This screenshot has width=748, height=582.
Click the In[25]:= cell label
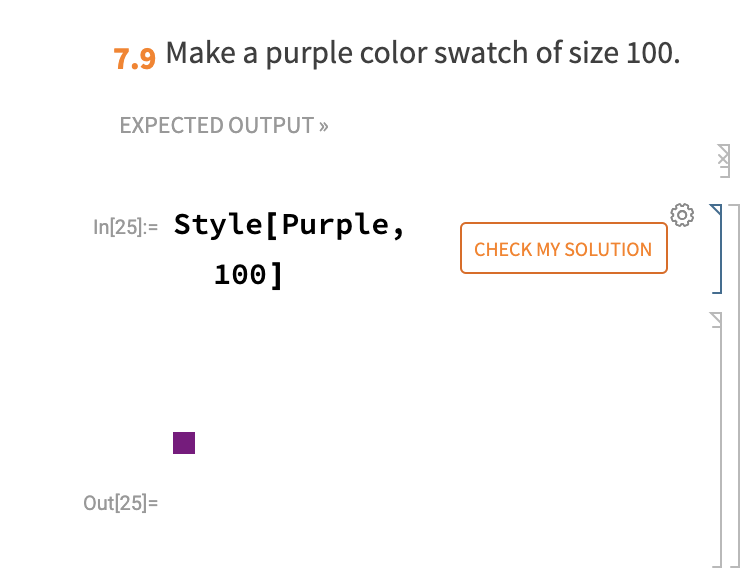pyautogui.click(x=125, y=227)
